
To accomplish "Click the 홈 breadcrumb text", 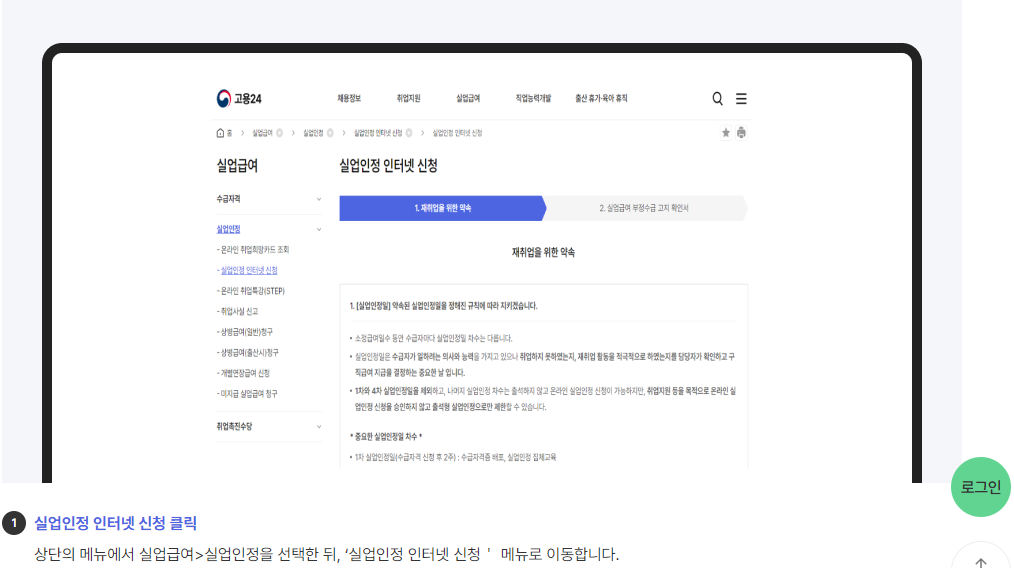I will coord(229,133).
